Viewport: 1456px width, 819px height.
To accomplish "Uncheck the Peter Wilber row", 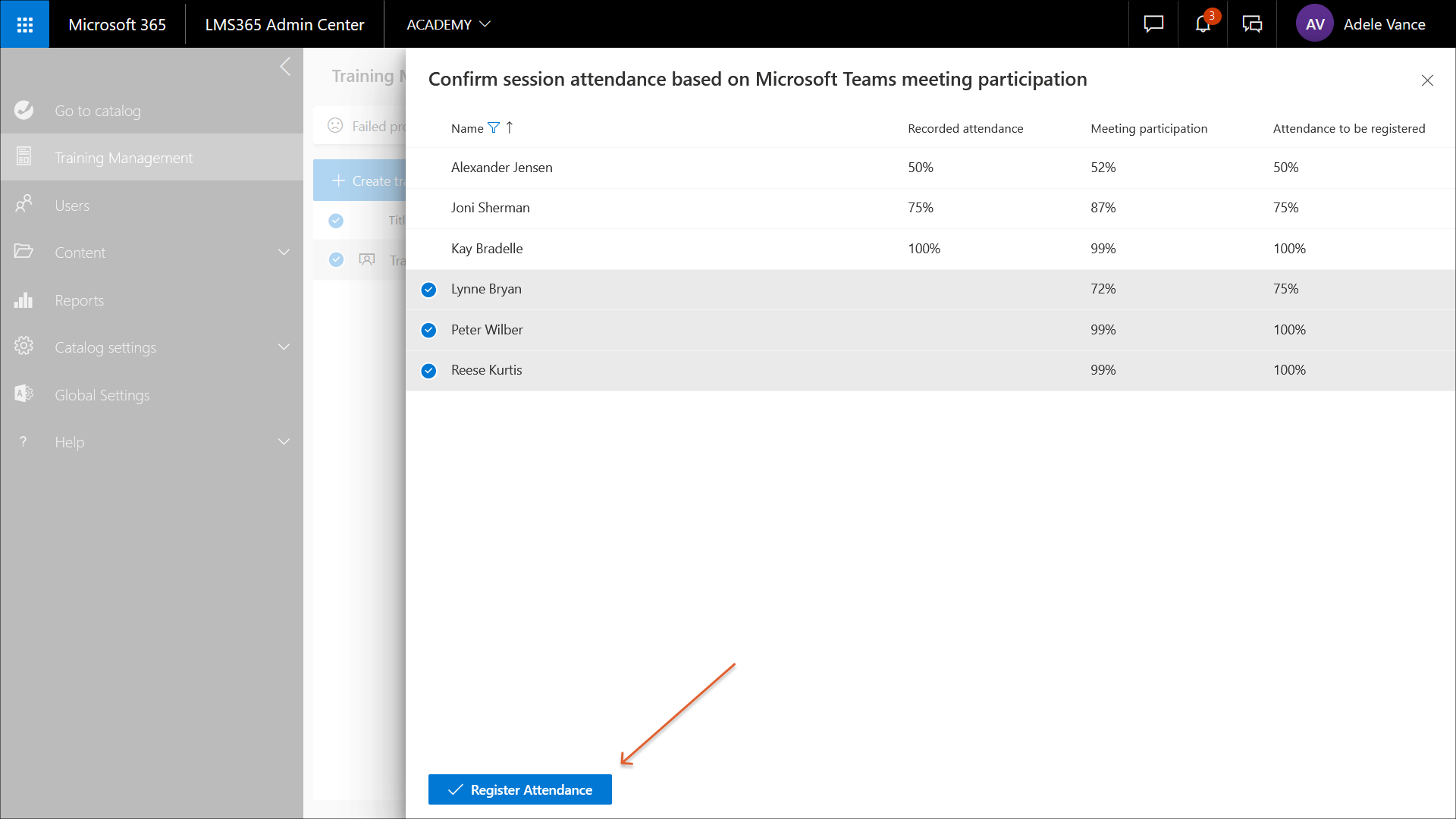I will 428,330.
